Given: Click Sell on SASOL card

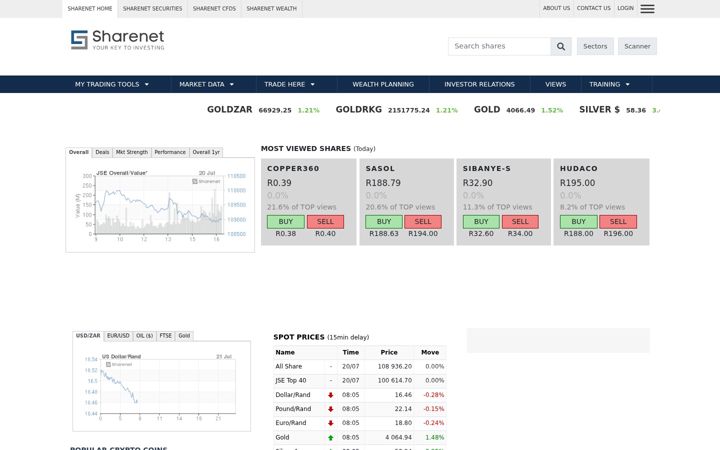Looking at the screenshot, I should [x=423, y=222].
